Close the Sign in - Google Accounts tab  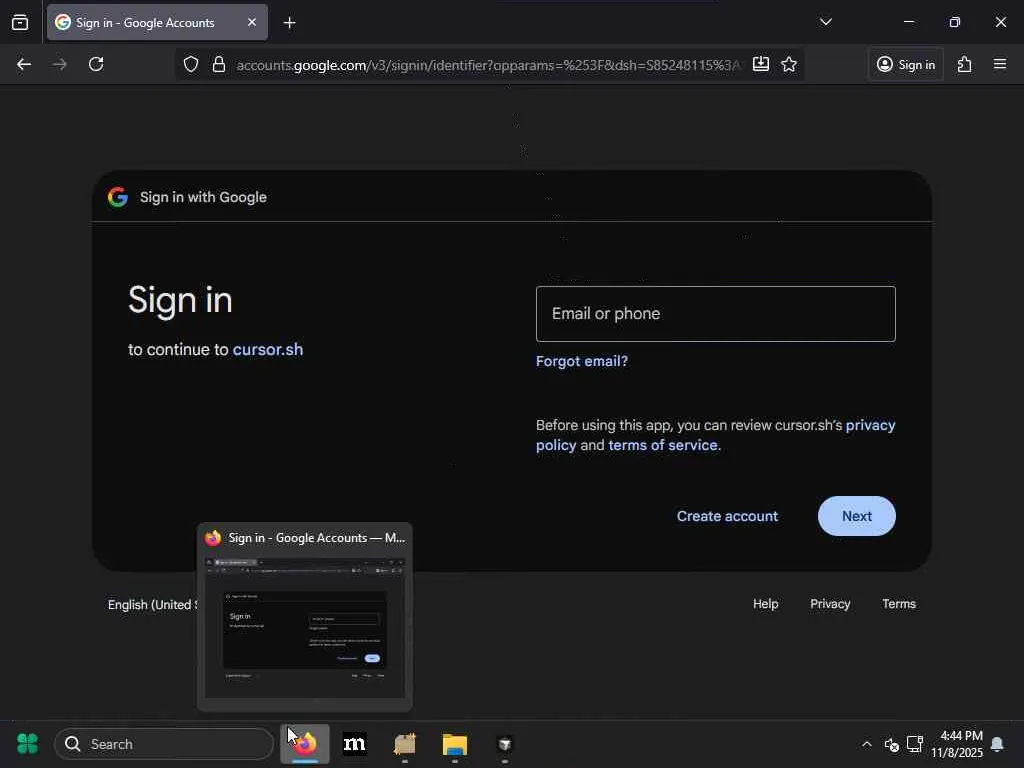[x=252, y=22]
